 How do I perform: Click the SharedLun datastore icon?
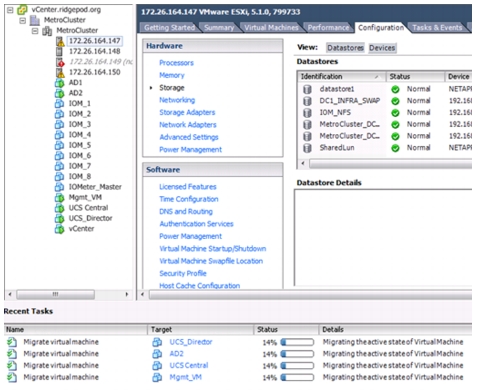click(307, 148)
